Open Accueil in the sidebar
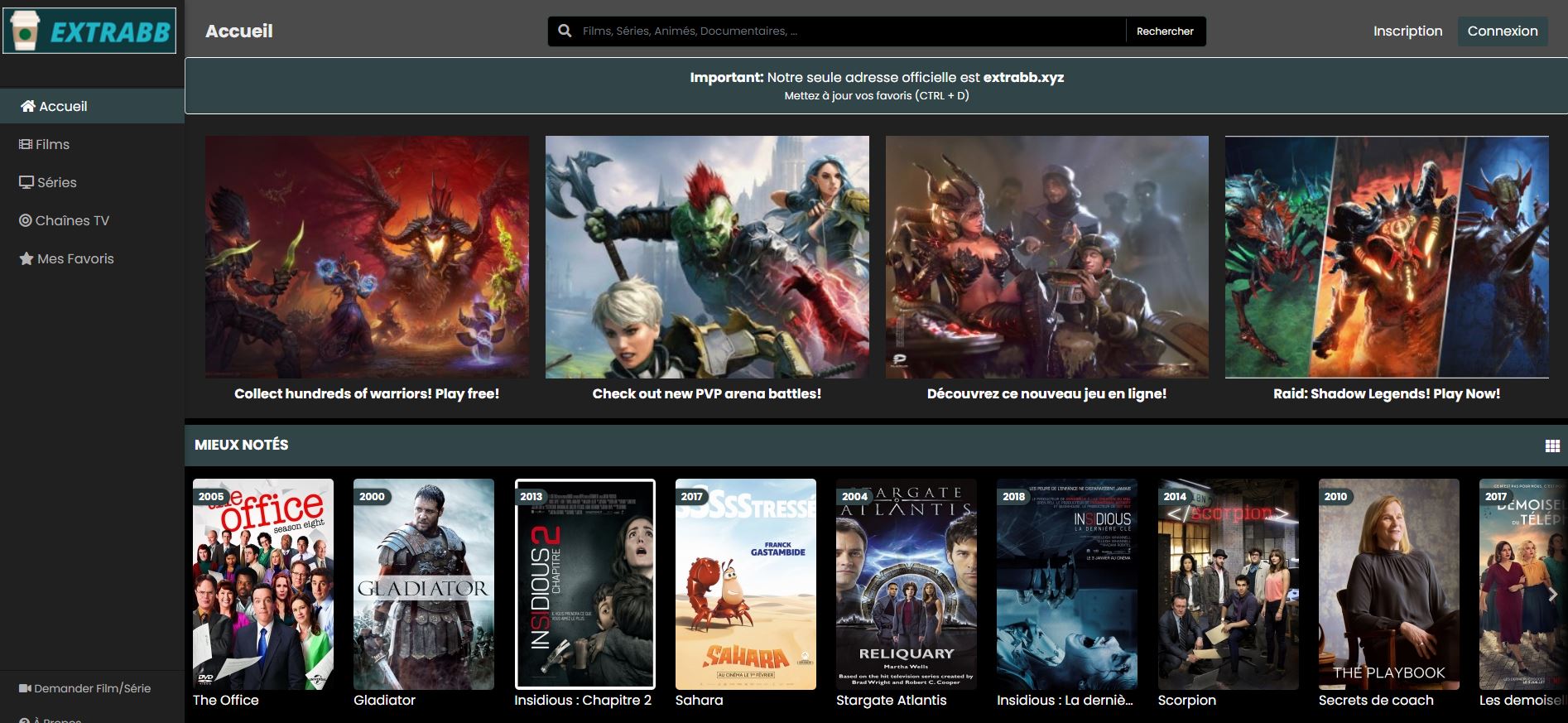1568x723 pixels. click(x=92, y=106)
